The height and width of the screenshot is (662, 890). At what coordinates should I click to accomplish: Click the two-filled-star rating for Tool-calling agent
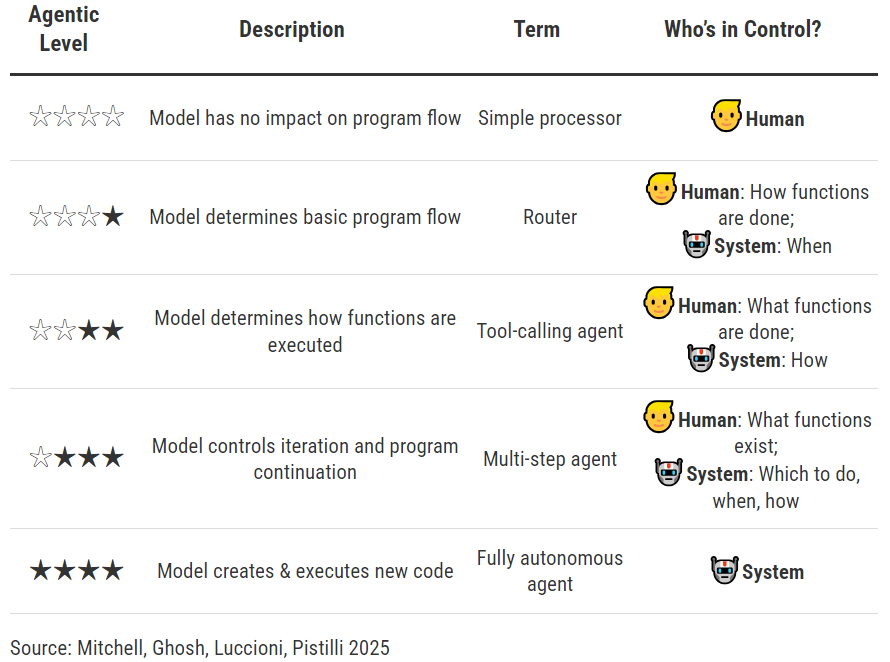coord(76,330)
